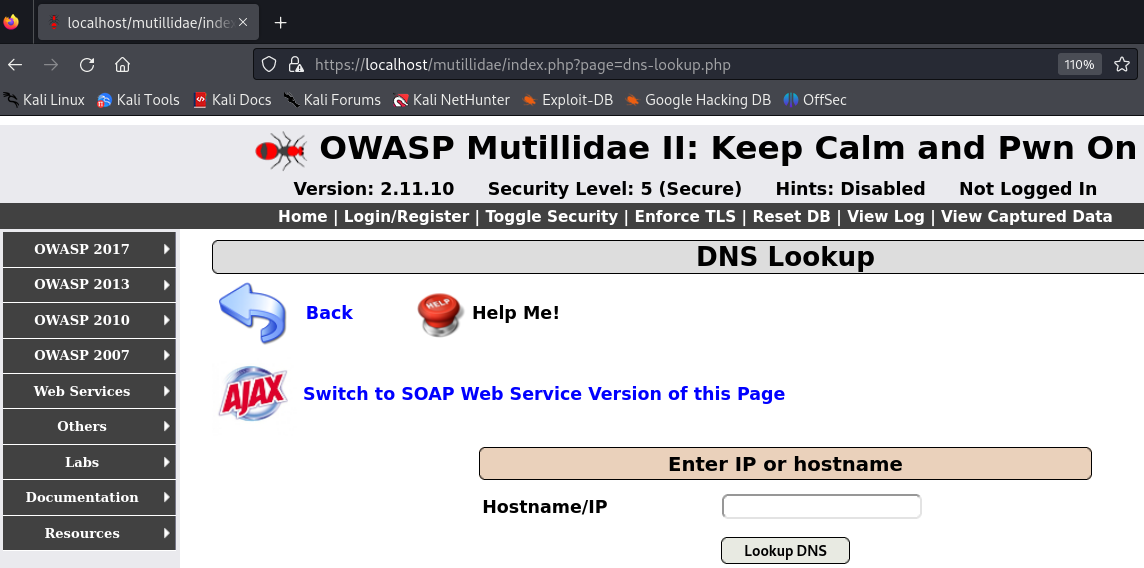Click the browser reload icon
This screenshot has width=1144, height=568.
pos(87,65)
